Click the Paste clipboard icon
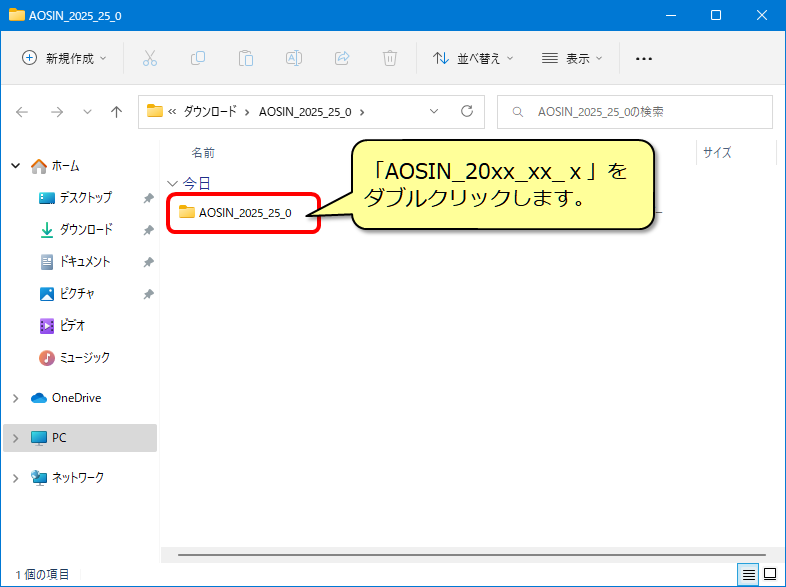786x587 pixels. click(x=246, y=58)
